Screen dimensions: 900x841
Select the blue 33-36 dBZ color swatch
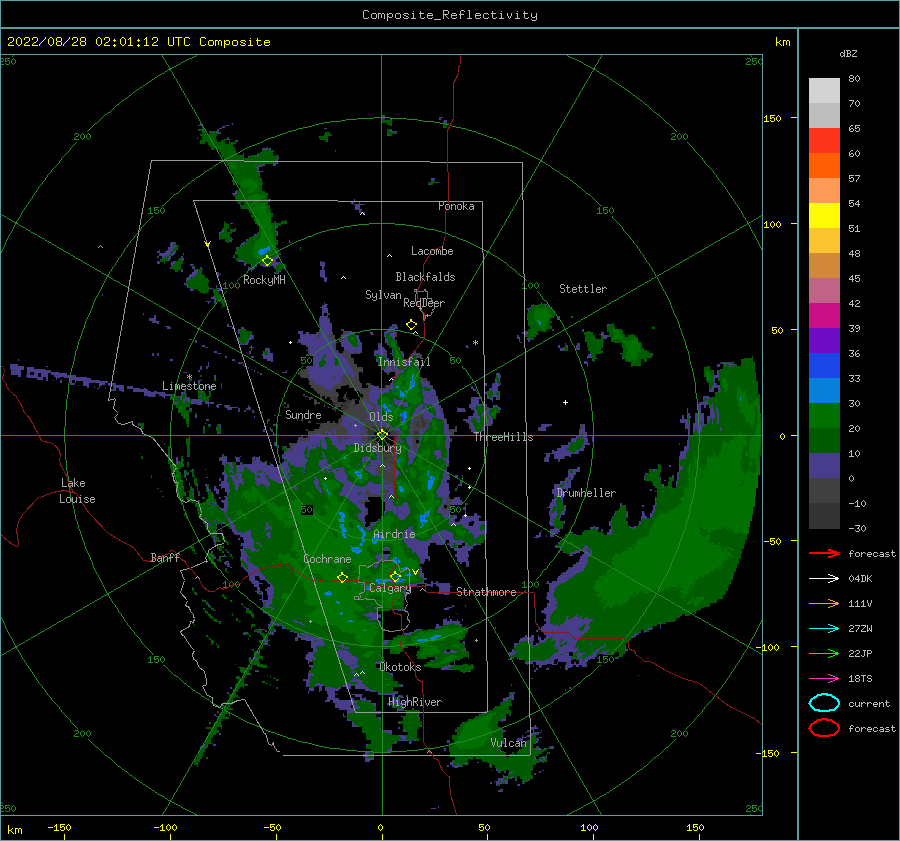[x=824, y=365]
